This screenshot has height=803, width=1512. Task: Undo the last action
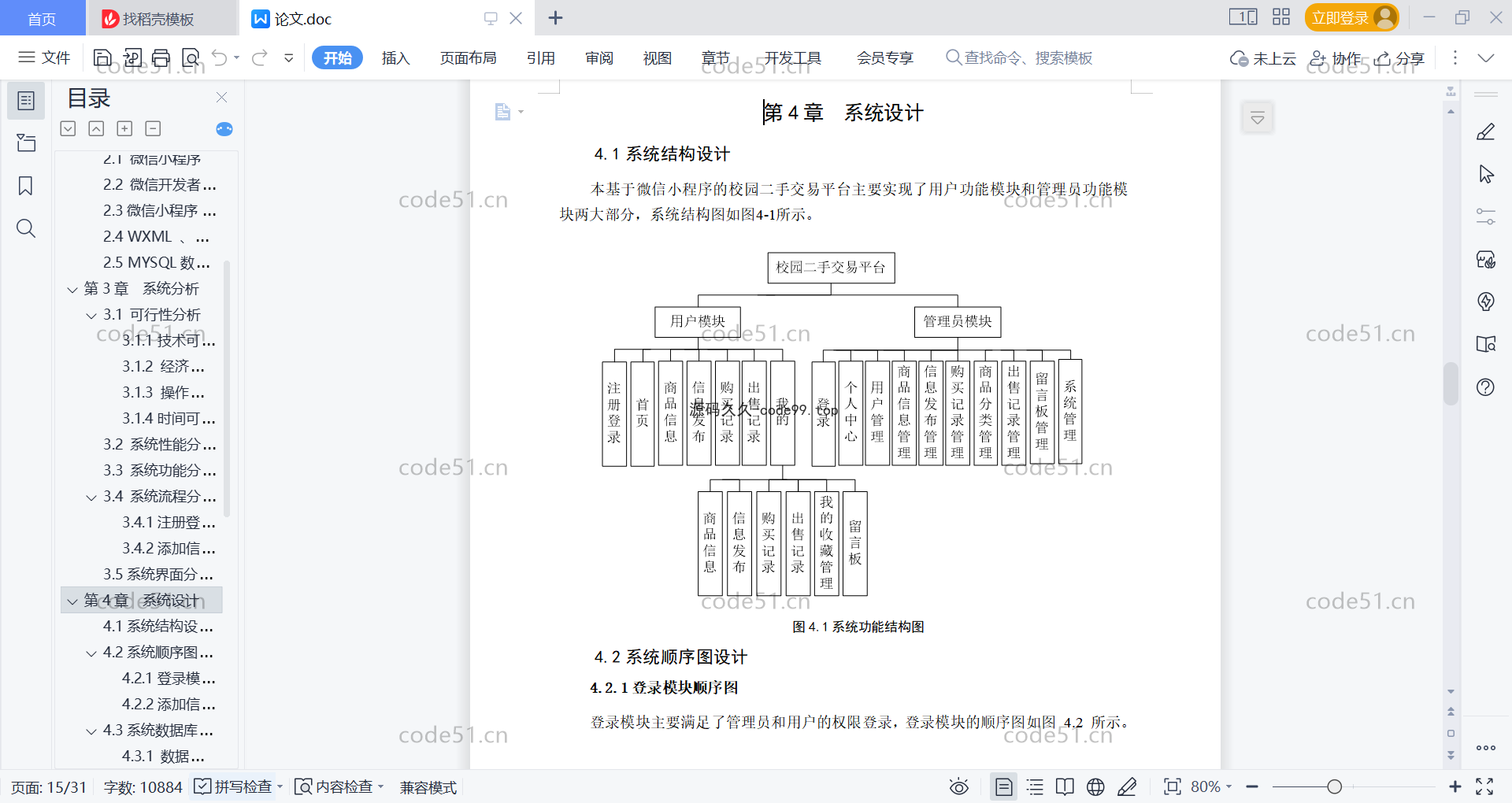[220, 57]
